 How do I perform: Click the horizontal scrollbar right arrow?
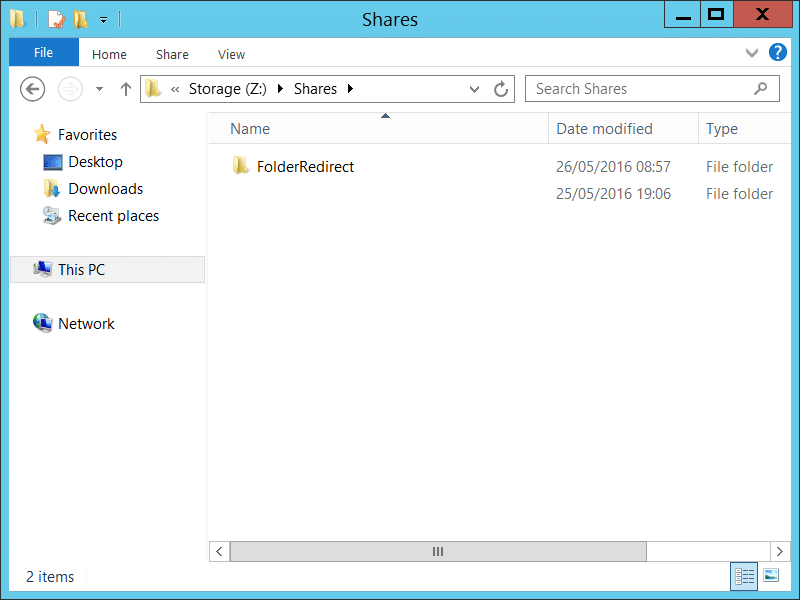[779, 551]
